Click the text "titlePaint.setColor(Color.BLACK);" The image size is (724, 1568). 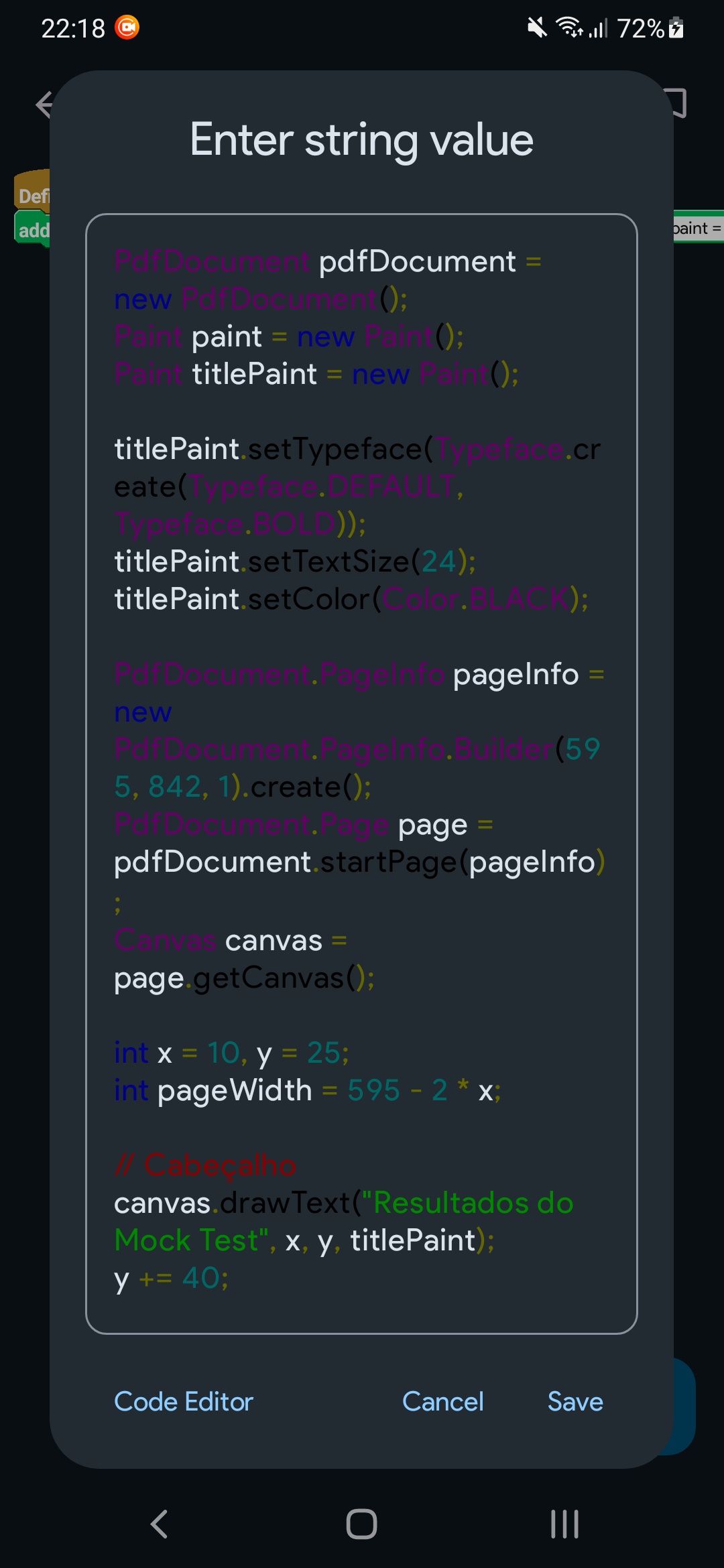(x=351, y=599)
